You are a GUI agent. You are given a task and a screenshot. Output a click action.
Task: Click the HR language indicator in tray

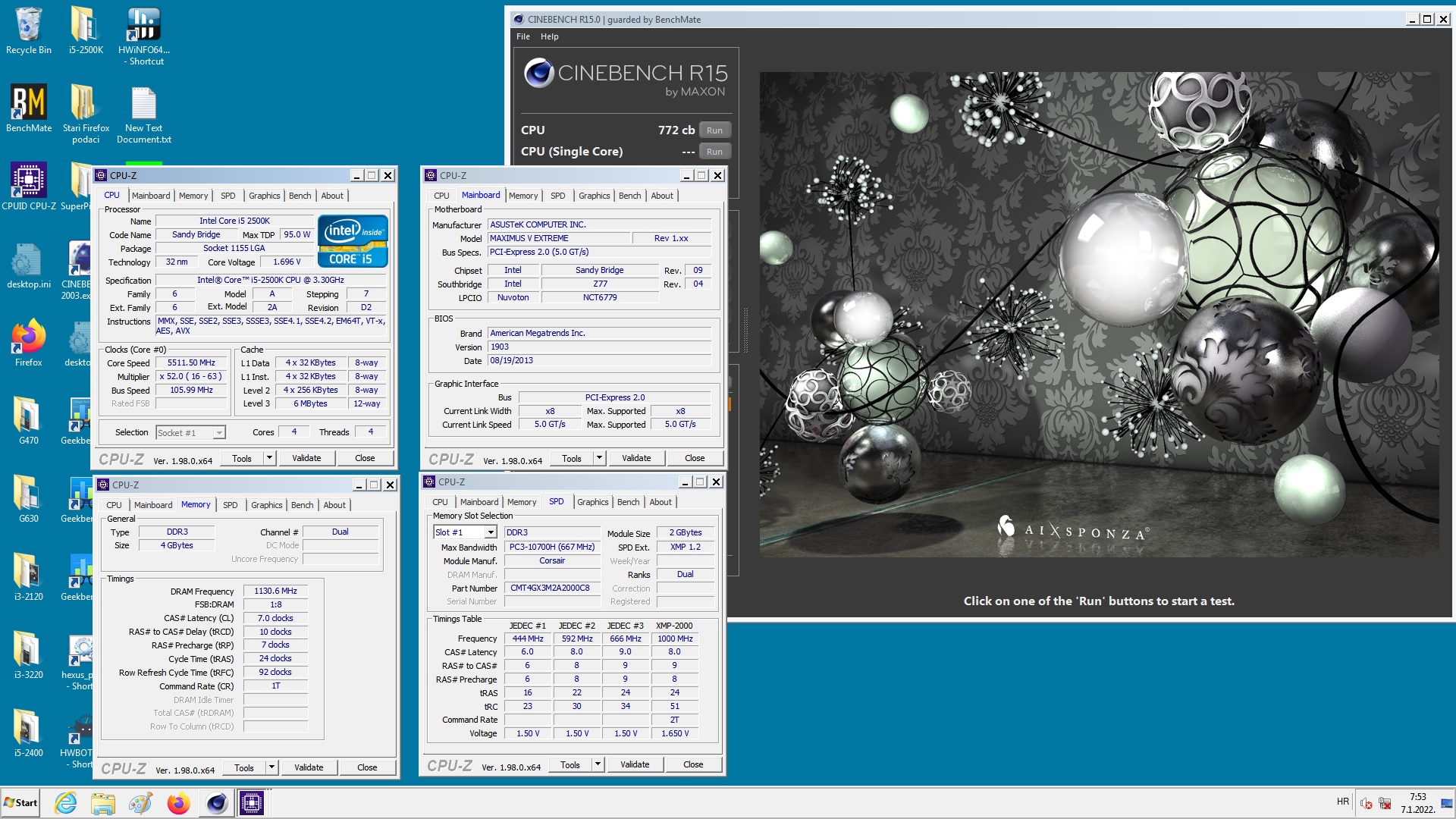coord(1343,802)
